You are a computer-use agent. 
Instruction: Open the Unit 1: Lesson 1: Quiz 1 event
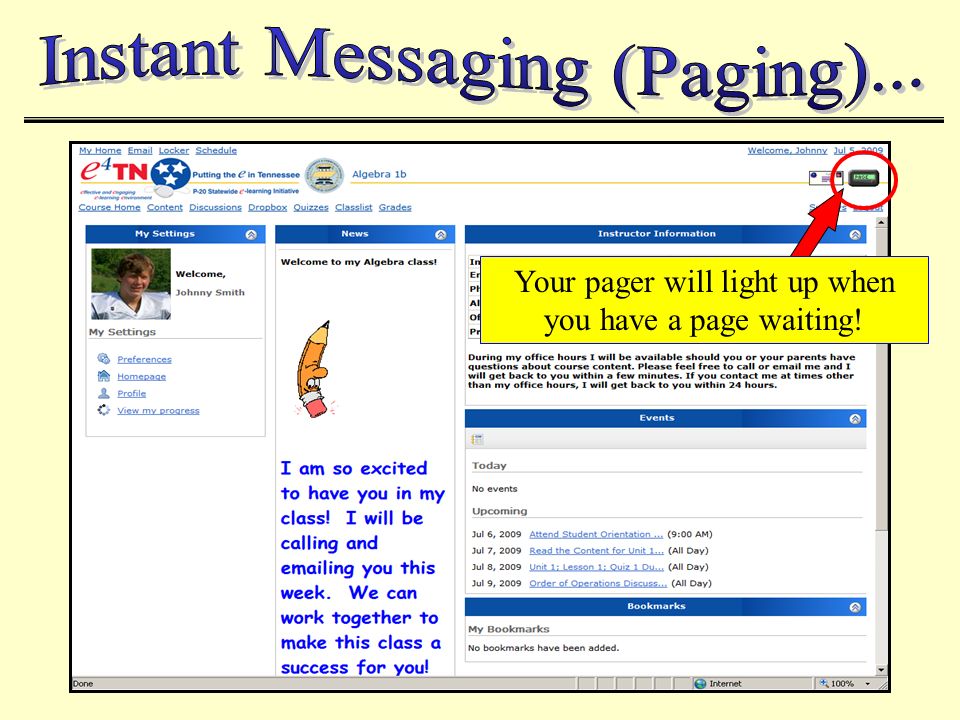point(596,568)
